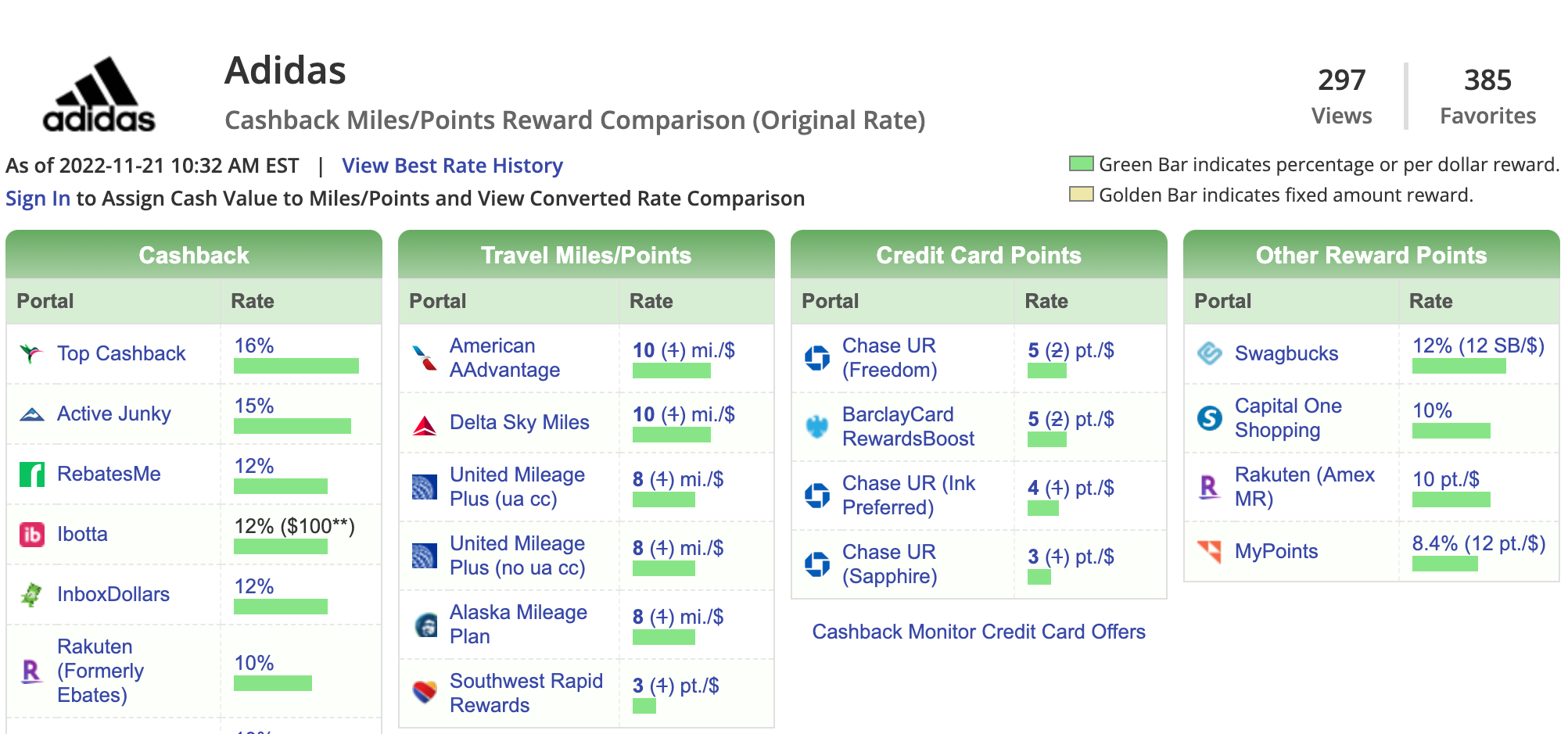Click the 385 Favorites counter
Viewport: 1568px width, 734px height.
click(x=1487, y=95)
